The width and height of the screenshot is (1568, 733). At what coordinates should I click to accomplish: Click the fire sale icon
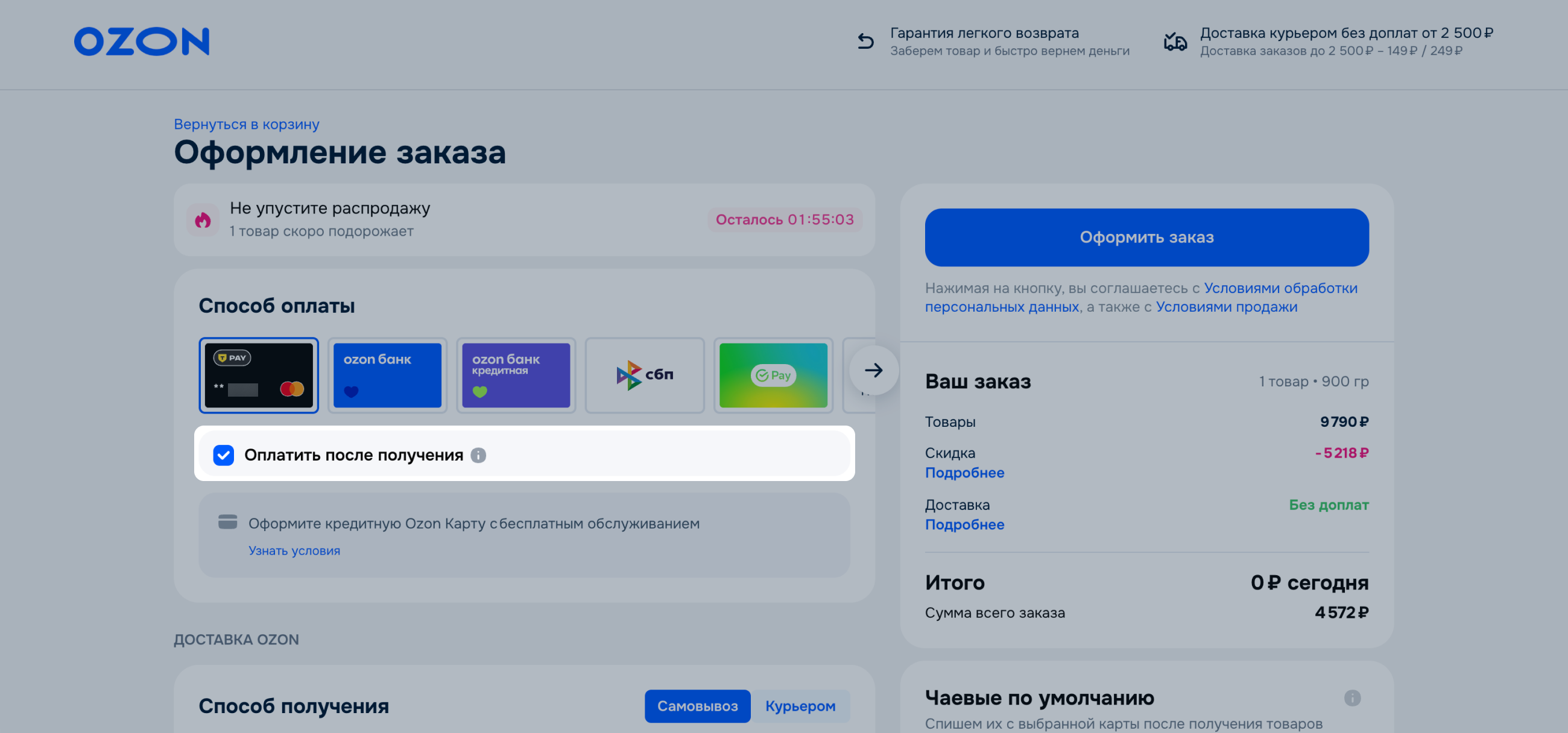click(203, 219)
